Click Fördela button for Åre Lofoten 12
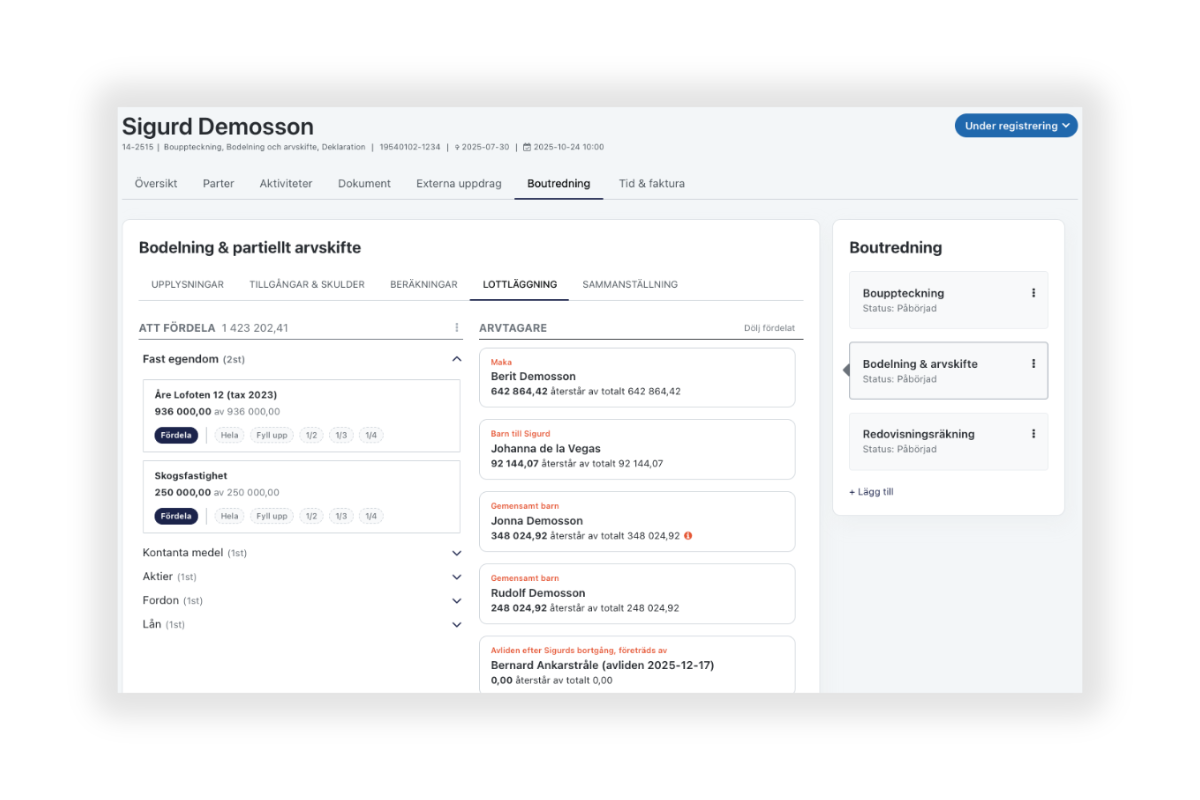1200x800 pixels. pos(176,435)
